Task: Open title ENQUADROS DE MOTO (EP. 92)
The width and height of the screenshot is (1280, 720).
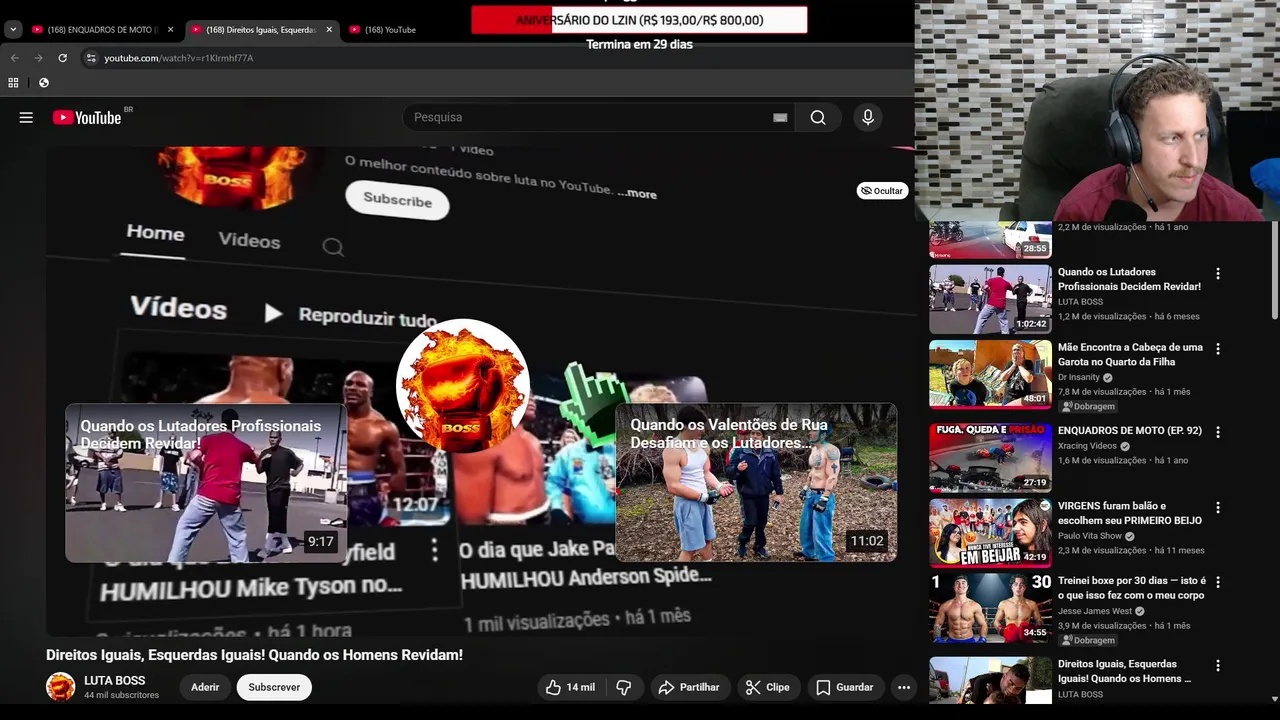Action: [x=1130, y=430]
